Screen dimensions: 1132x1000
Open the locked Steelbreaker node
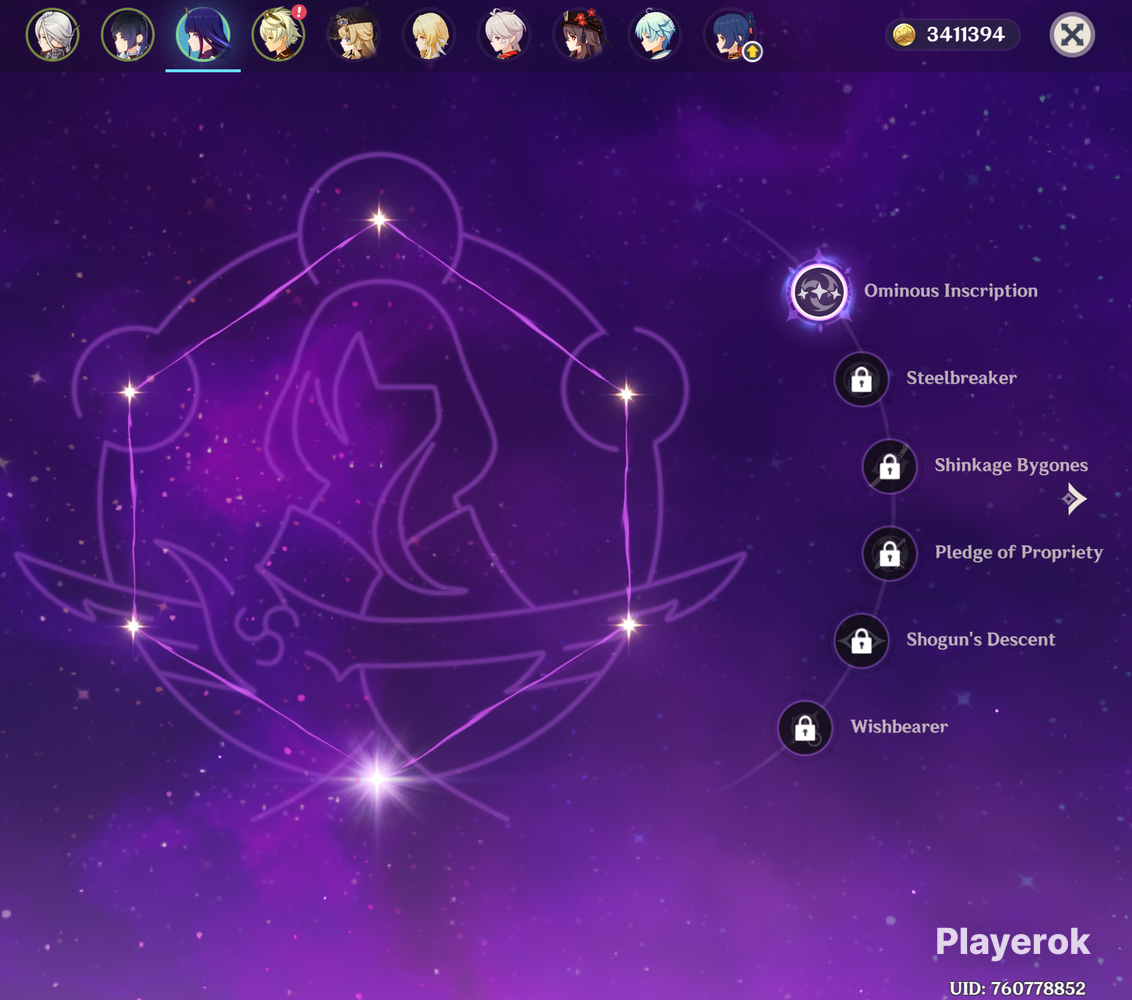point(861,378)
